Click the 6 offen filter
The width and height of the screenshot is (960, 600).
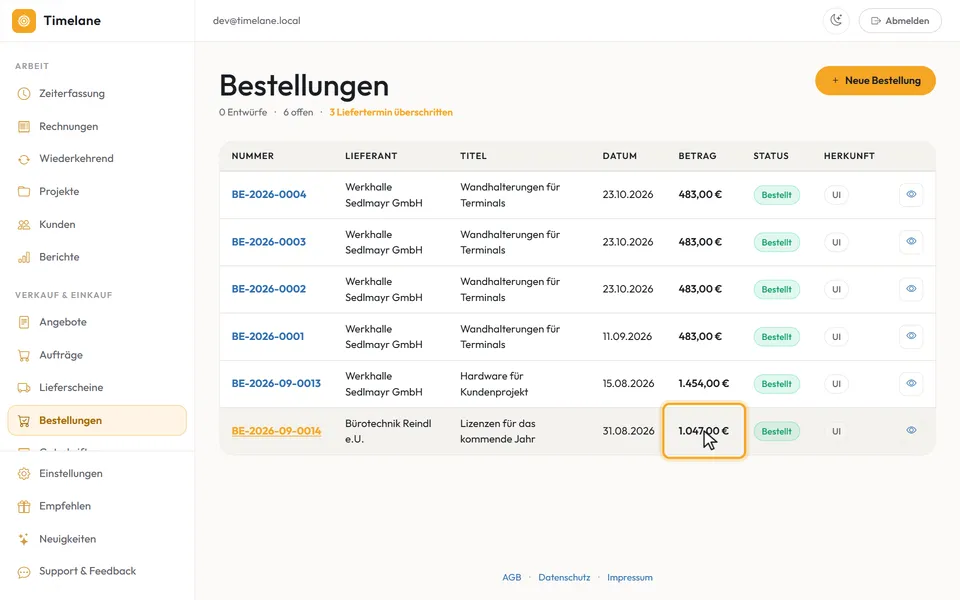pos(298,112)
